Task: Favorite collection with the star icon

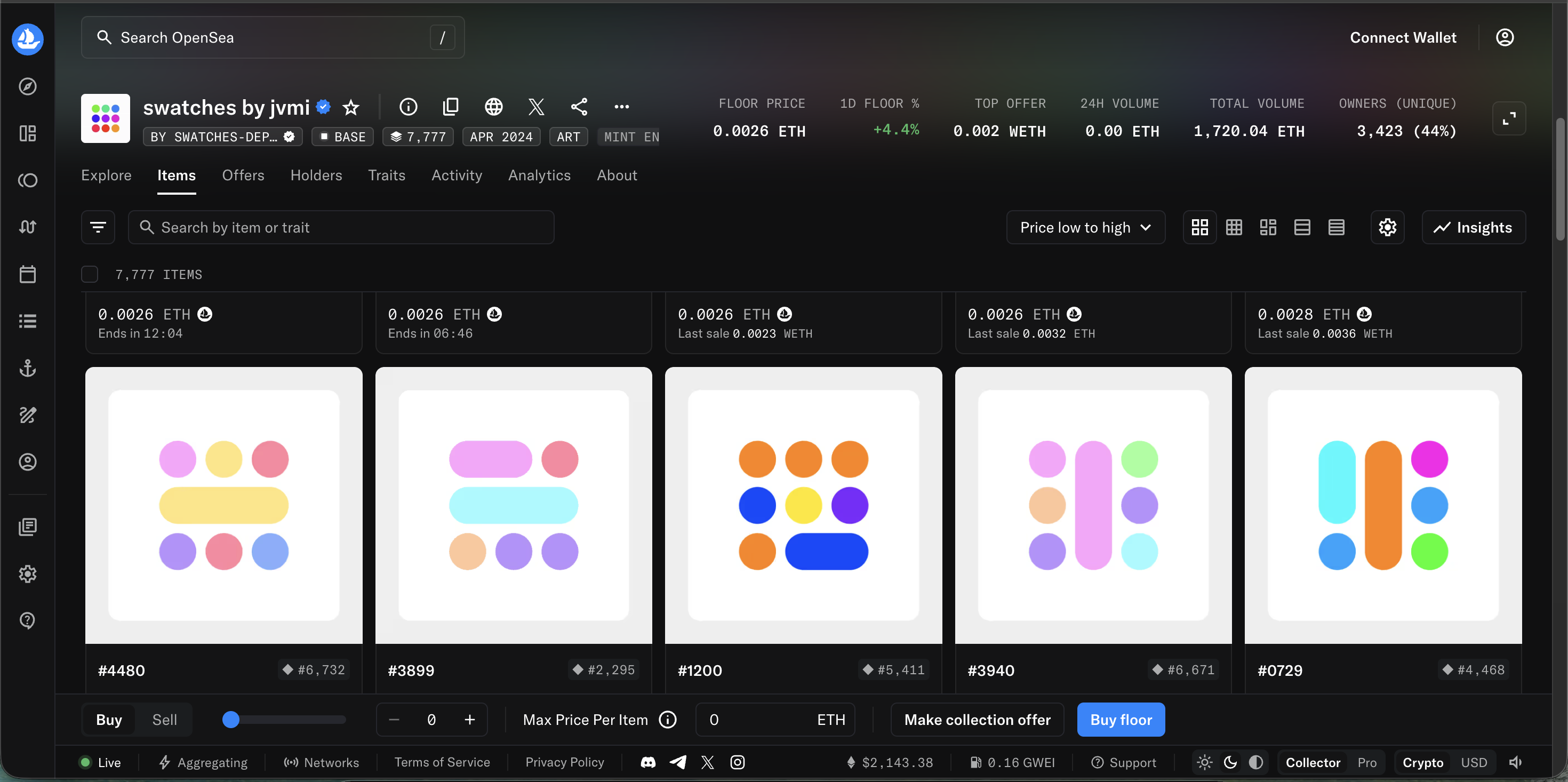Action: tap(351, 107)
